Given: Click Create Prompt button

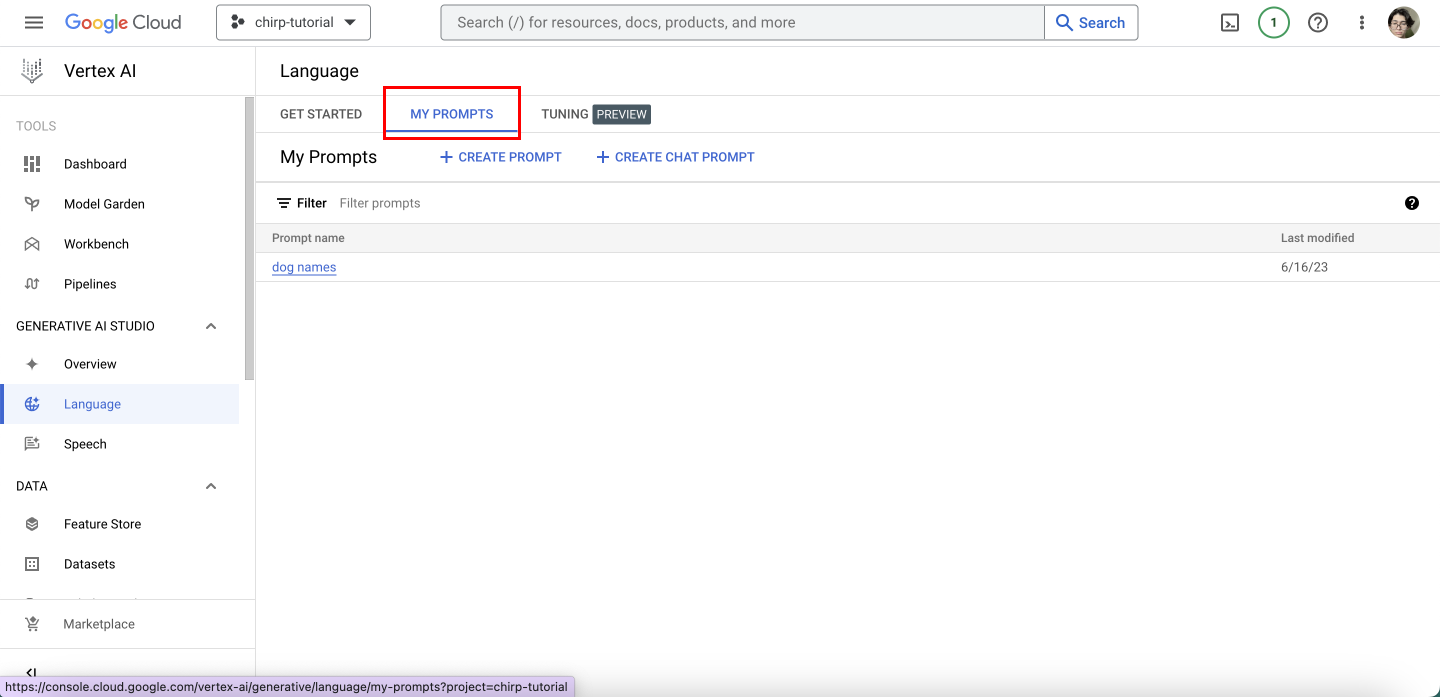Looking at the screenshot, I should [x=501, y=157].
